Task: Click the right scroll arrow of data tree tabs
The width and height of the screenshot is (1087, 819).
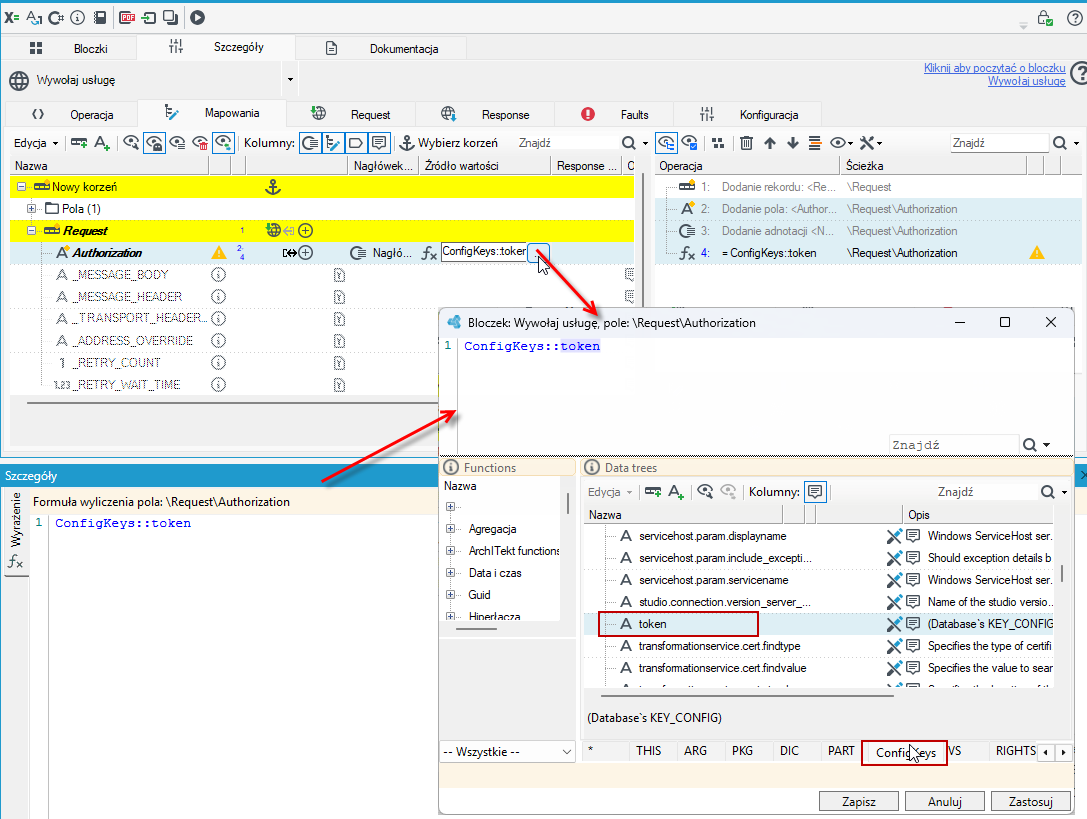Action: click(1063, 752)
